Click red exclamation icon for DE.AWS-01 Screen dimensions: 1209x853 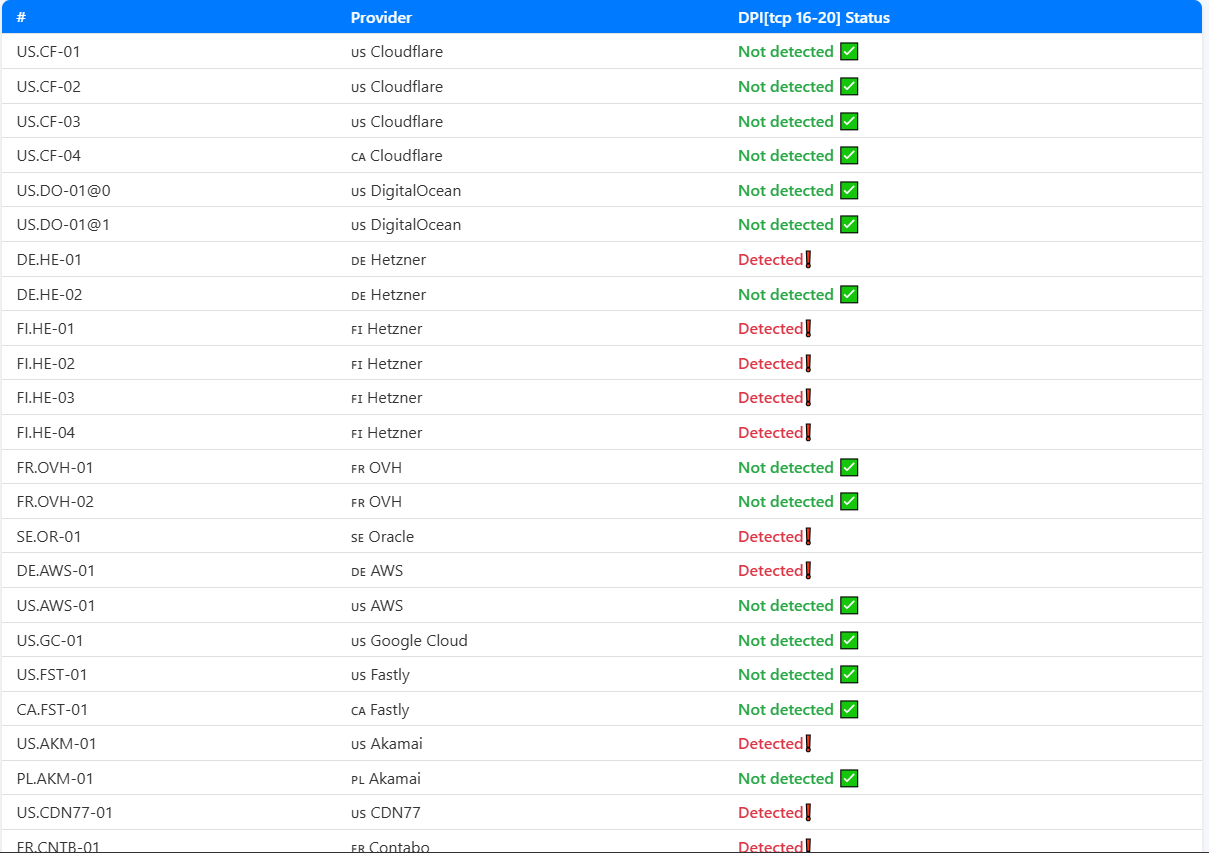pos(808,571)
